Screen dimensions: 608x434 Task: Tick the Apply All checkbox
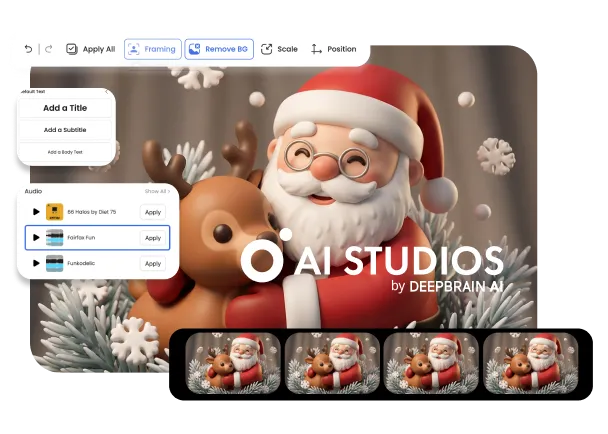click(72, 49)
